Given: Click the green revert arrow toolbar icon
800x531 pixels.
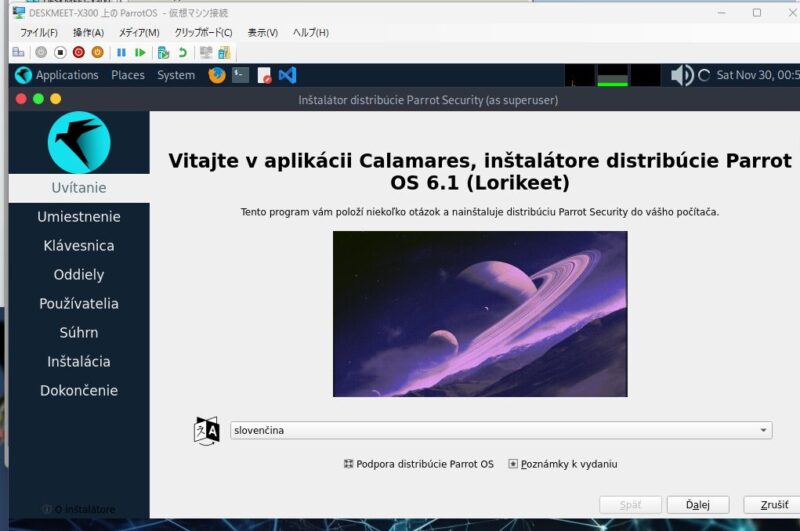Looking at the screenshot, I should click(x=182, y=52).
